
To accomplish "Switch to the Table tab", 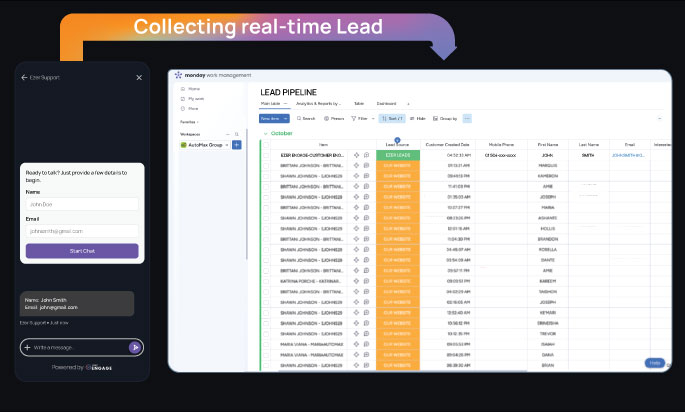I will 359,104.
